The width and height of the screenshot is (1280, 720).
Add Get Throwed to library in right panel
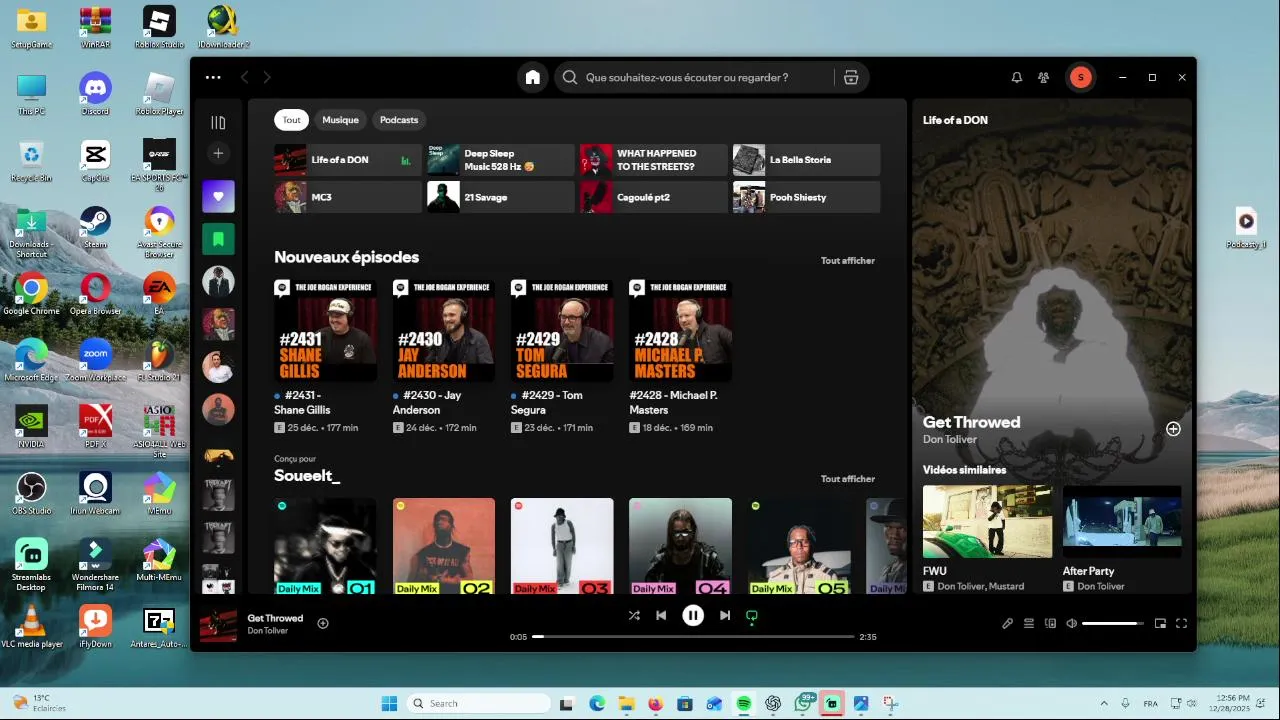tap(1173, 429)
